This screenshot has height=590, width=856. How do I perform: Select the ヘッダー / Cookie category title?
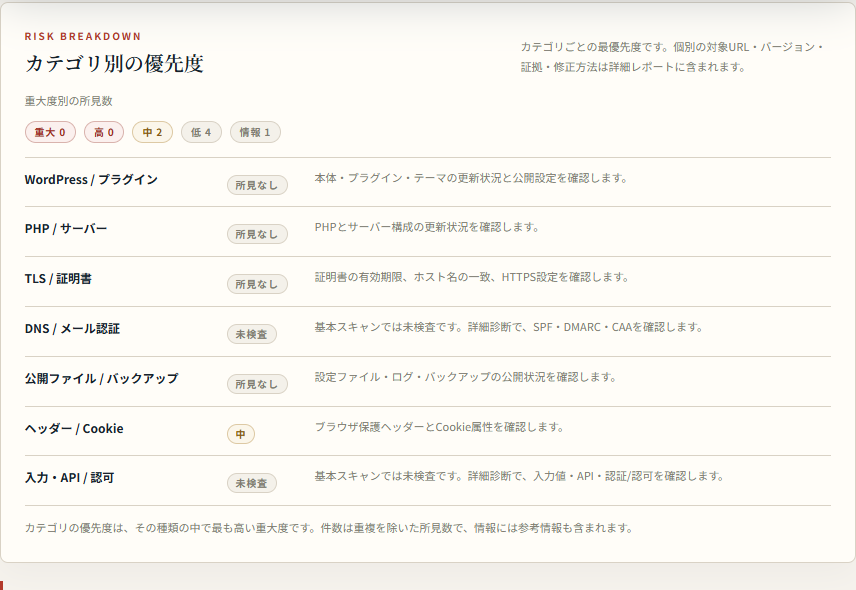point(74,428)
